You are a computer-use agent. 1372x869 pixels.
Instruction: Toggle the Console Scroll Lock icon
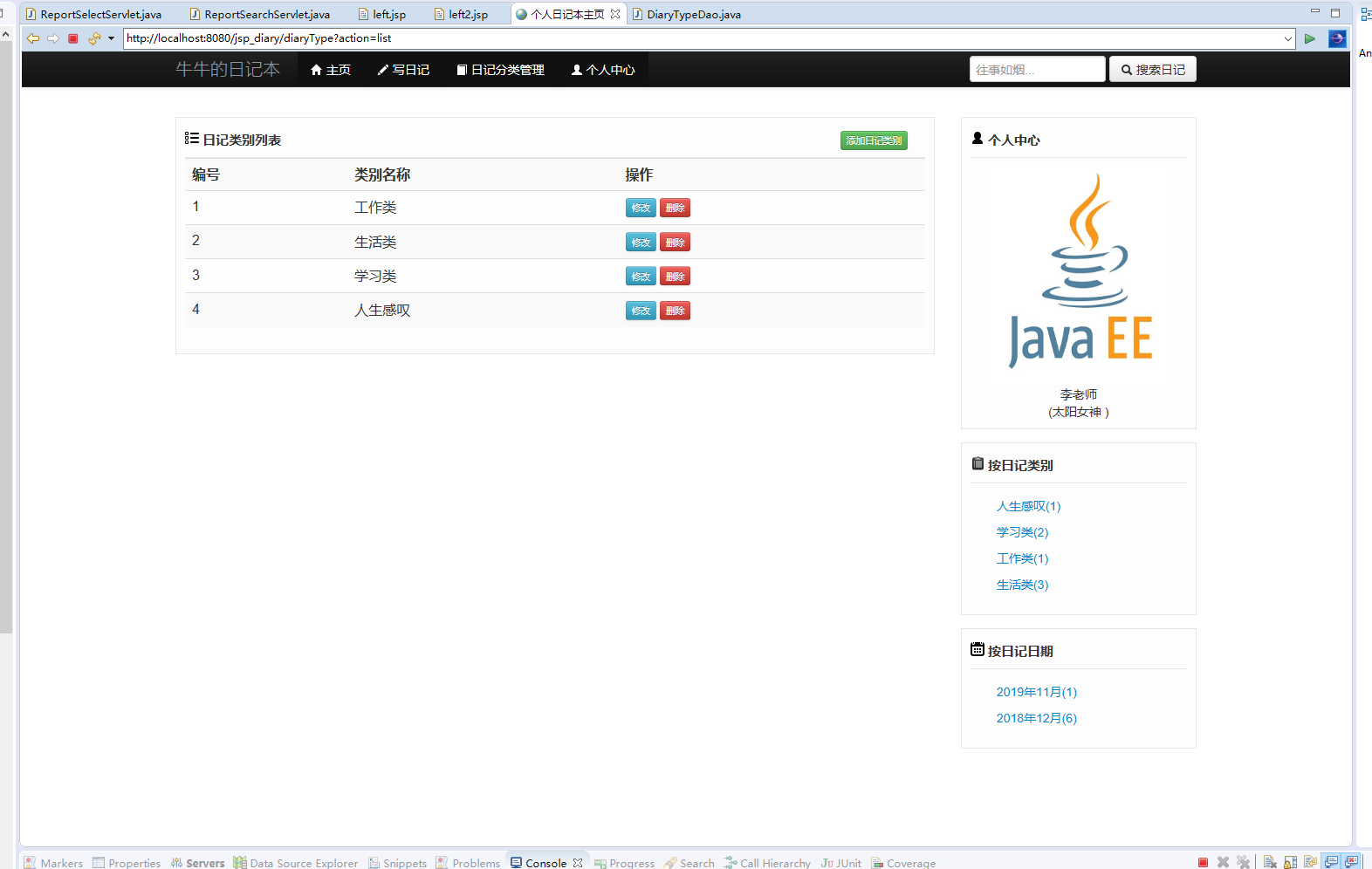(1290, 862)
